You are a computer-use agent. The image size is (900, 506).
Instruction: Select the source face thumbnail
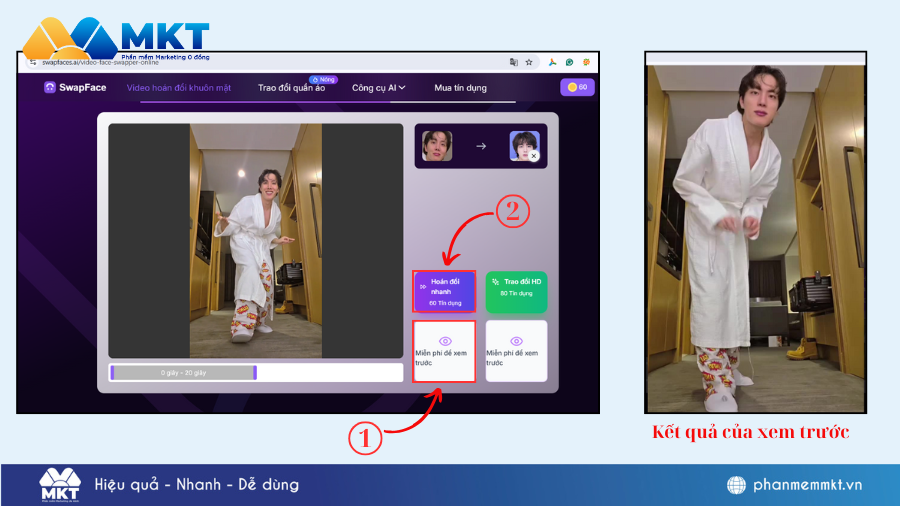pyautogui.click(x=437, y=146)
